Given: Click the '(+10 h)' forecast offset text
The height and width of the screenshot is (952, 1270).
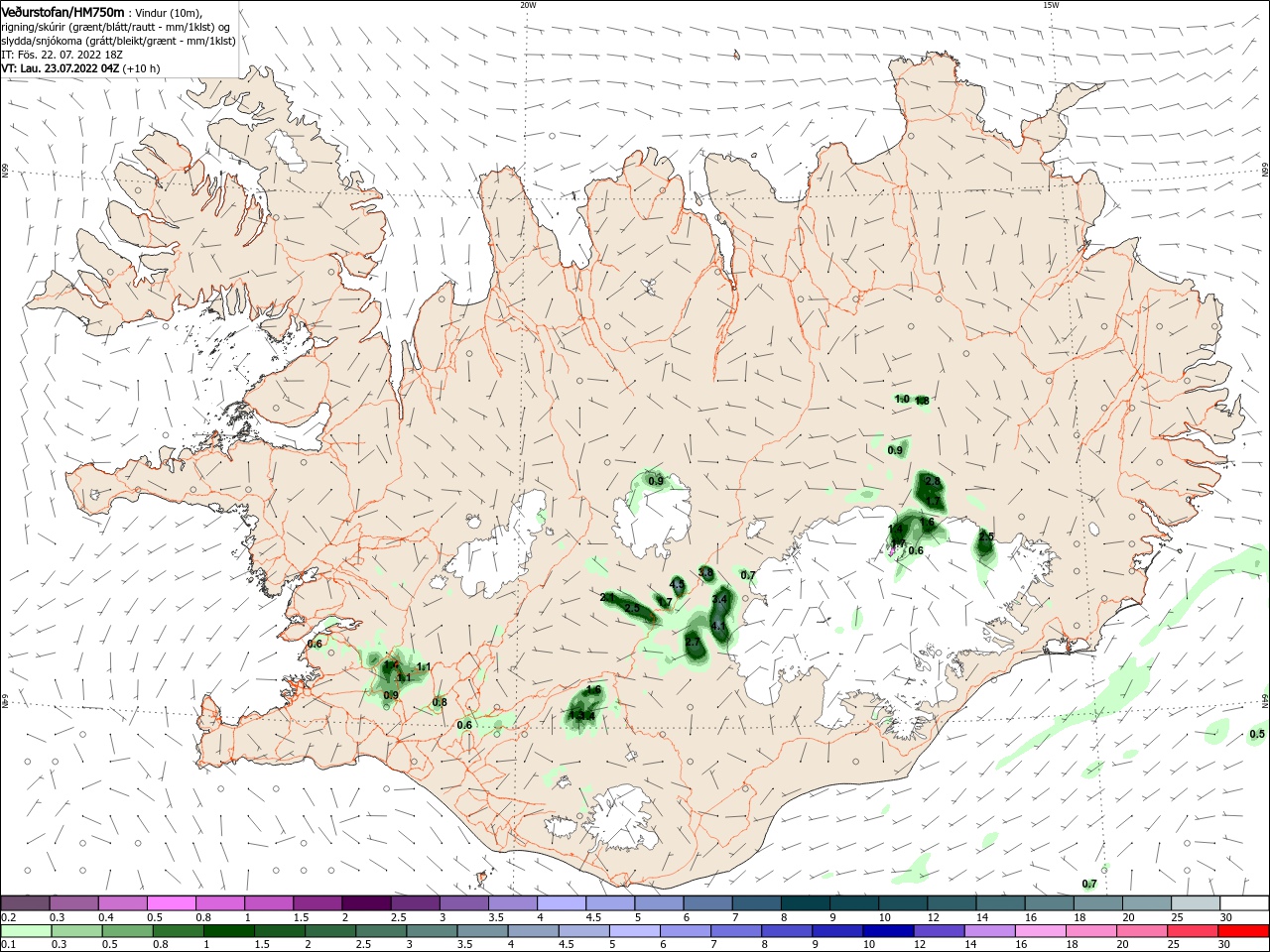Looking at the screenshot, I should click(x=142, y=68).
